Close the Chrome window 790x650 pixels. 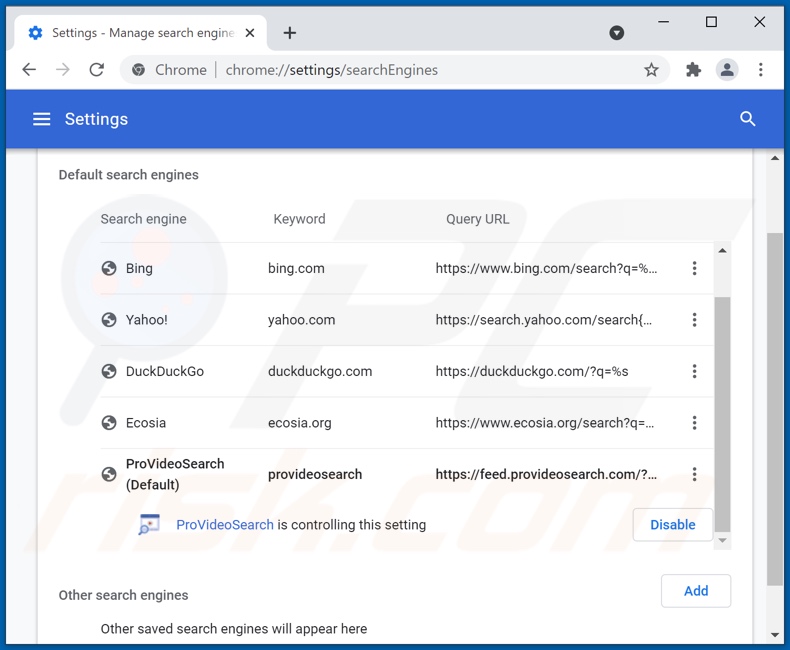[x=759, y=22]
